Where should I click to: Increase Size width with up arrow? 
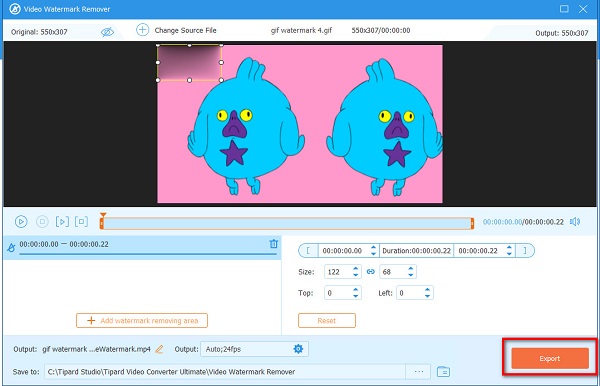point(355,269)
